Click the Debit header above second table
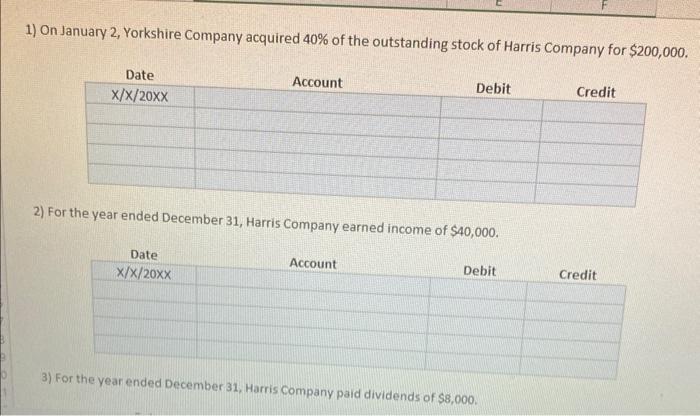The width and height of the screenshot is (700, 416). pyautogui.click(x=480, y=271)
